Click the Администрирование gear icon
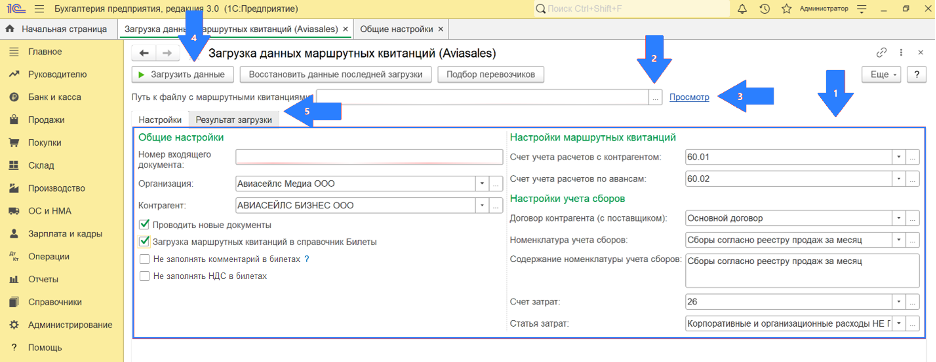 pos(14,325)
